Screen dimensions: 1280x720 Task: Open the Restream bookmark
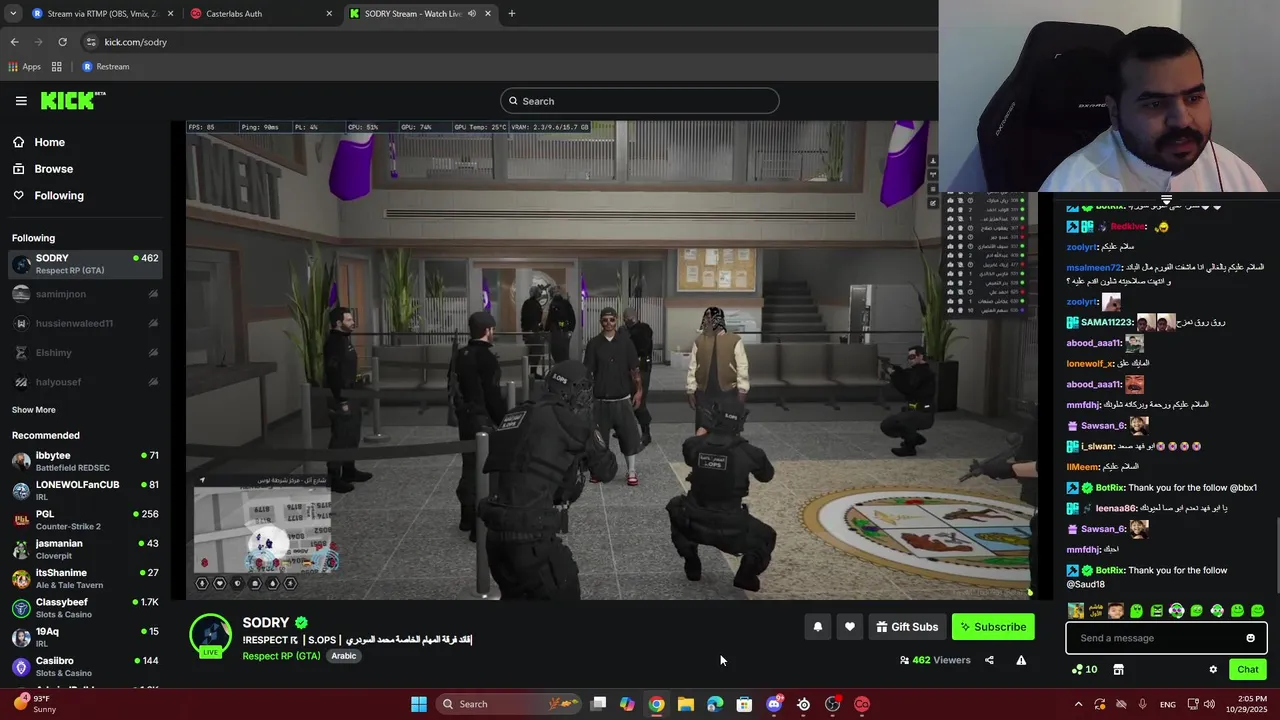click(106, 67)
